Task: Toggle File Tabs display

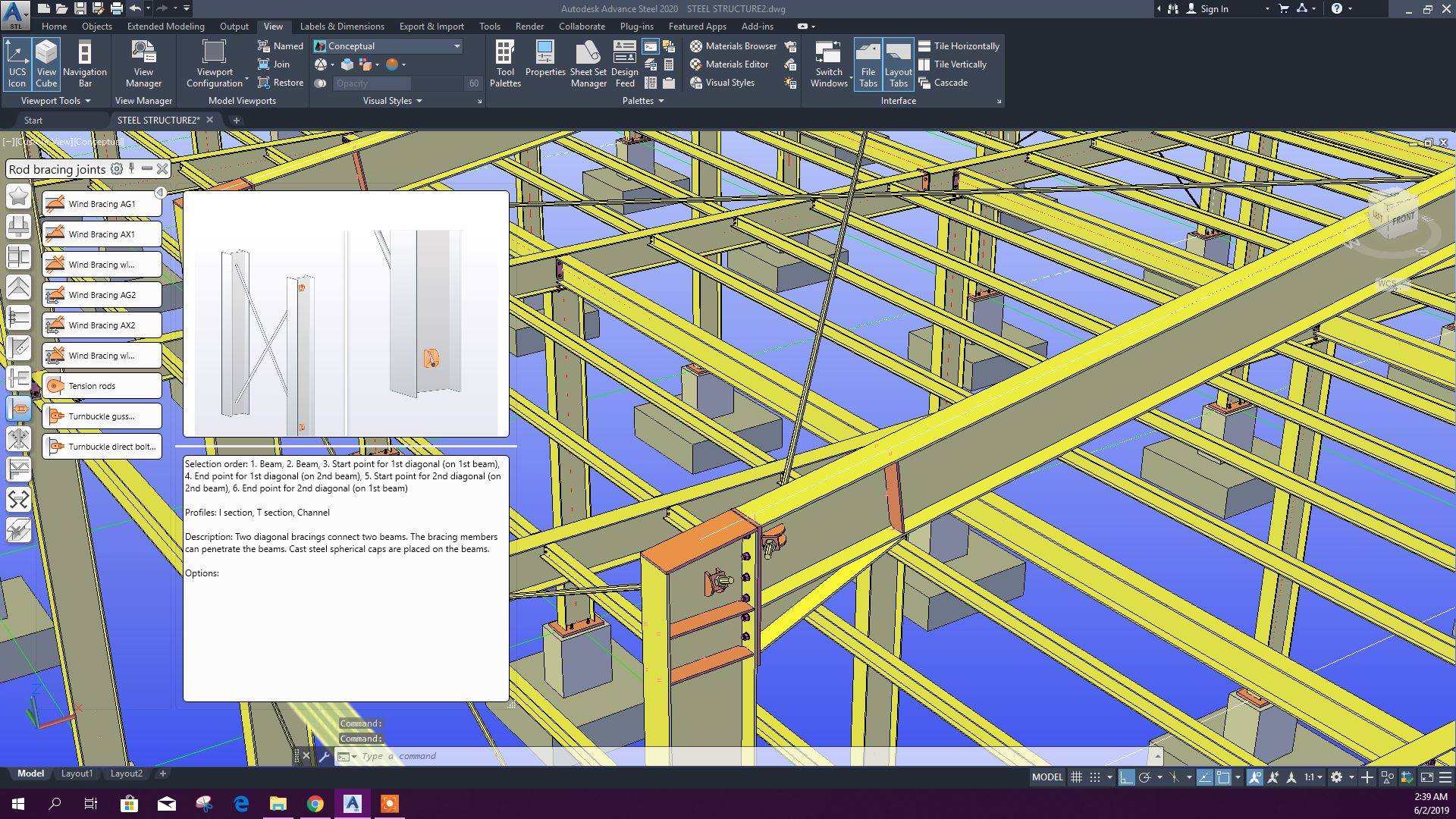Action: [x=868, y=64]
